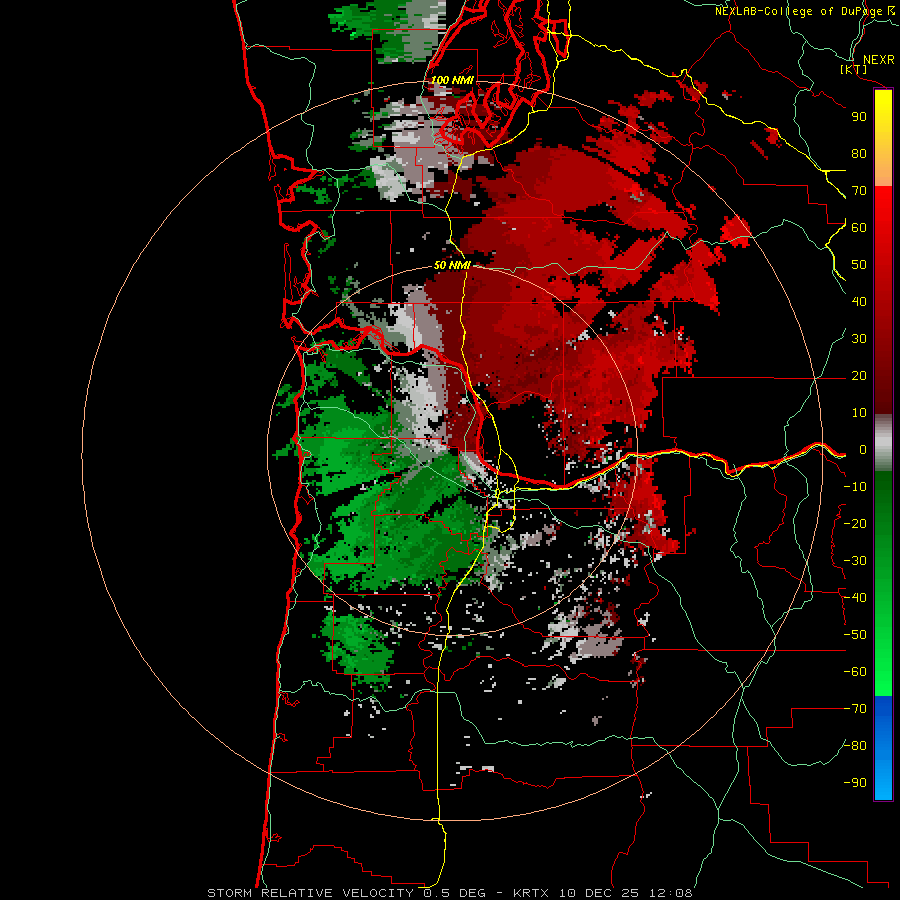Click the "[KT]" units label above the scale

click(x=854, y=69)
